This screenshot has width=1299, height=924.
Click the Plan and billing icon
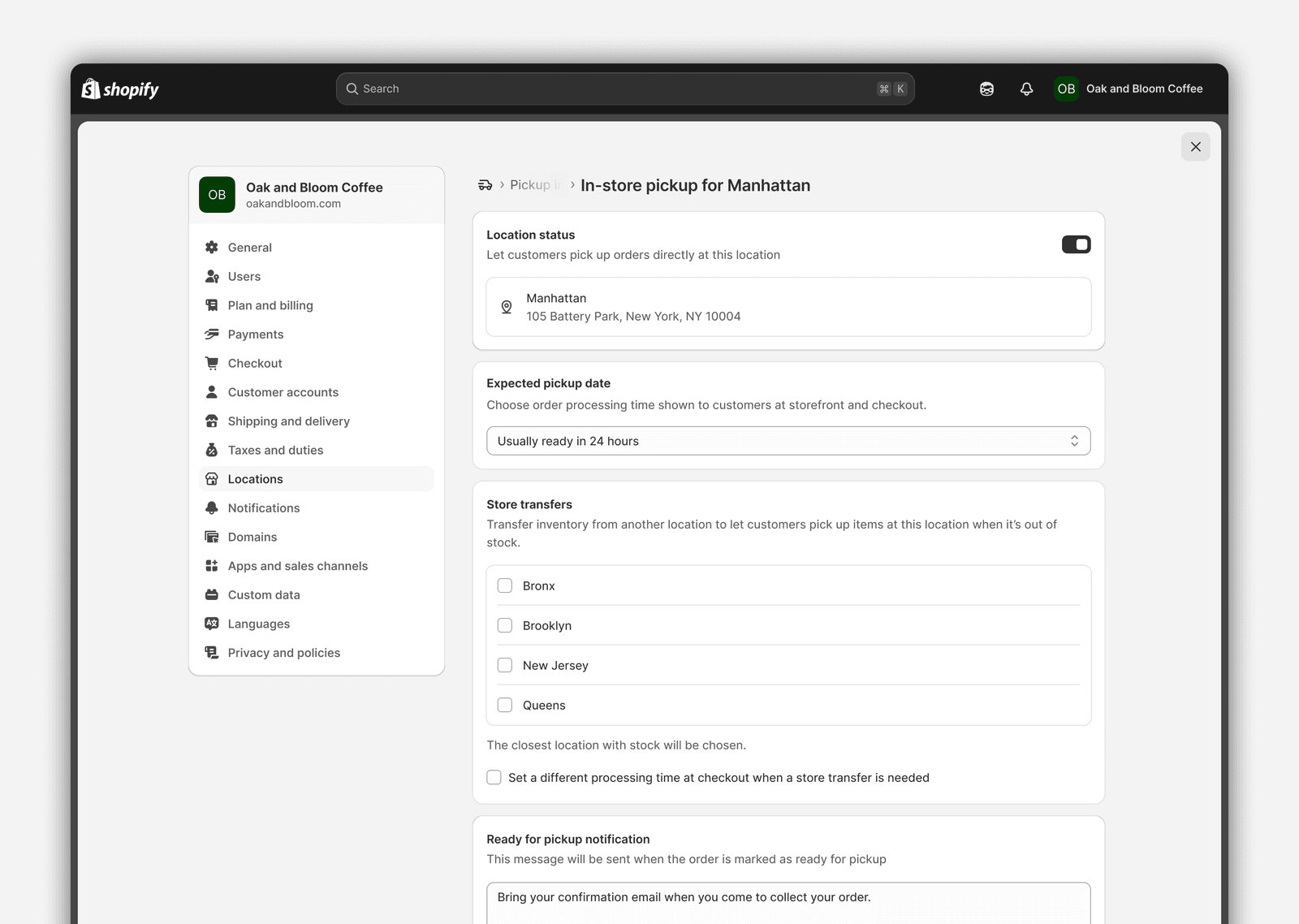coord(212,305)
